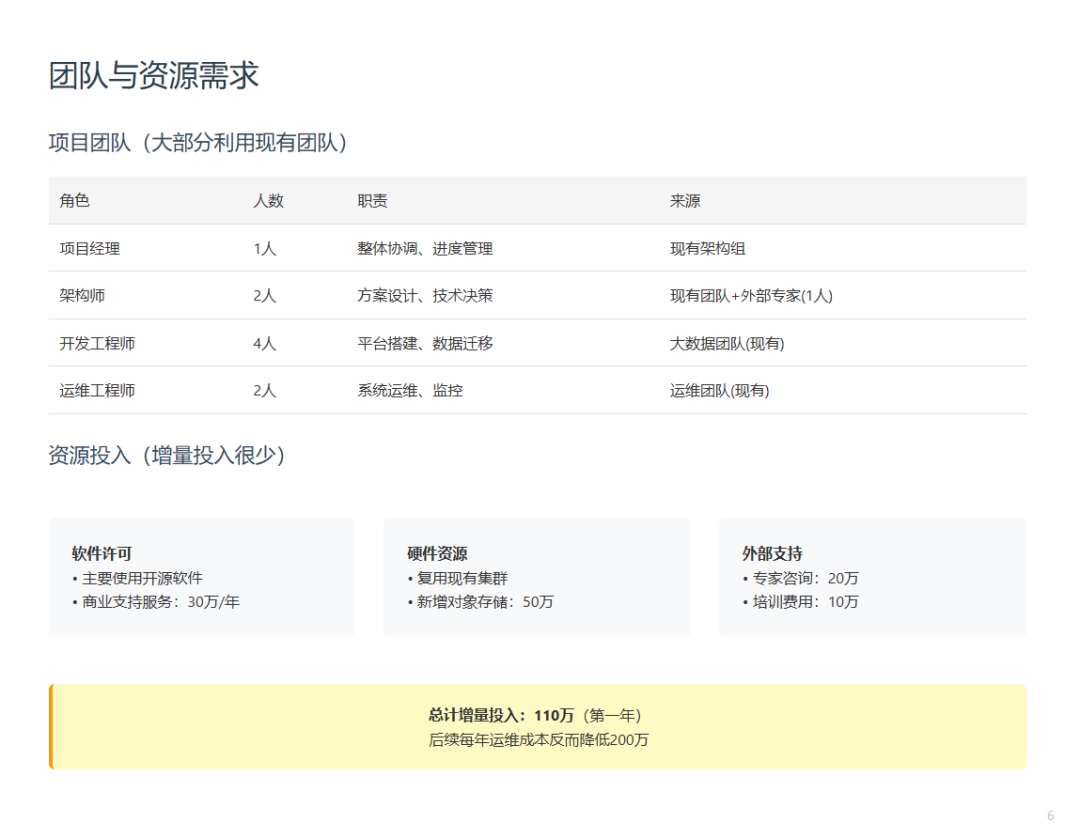The width and height of the screenshot is (1080, 838).
Task: Click 运维团队(现有) cell
Action: (720, 390)
